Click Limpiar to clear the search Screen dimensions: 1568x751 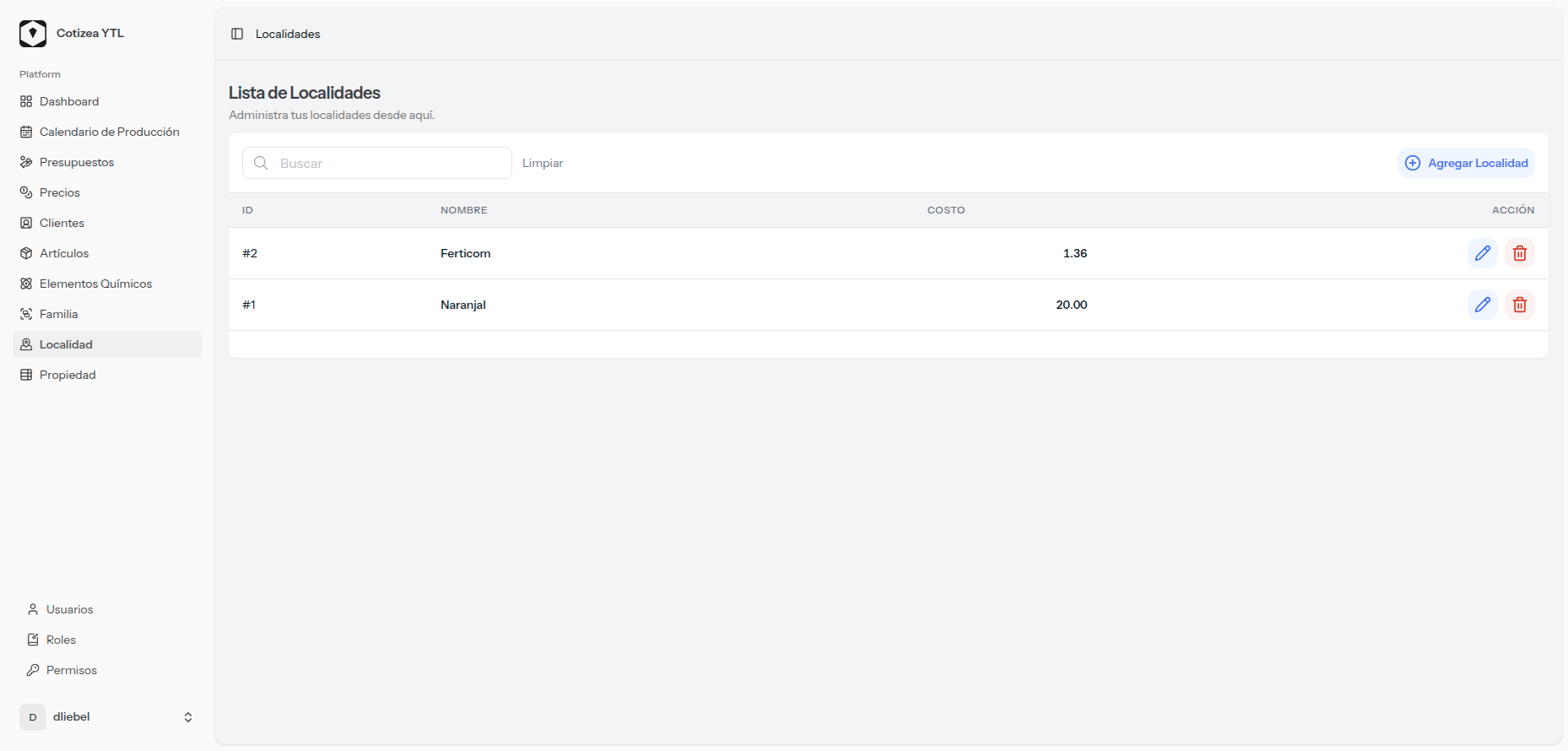[x=542, y=163]
